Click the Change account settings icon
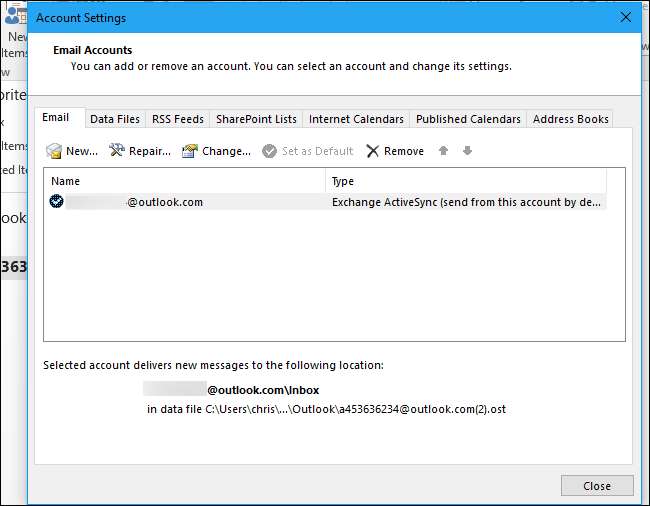 [190, 151]
